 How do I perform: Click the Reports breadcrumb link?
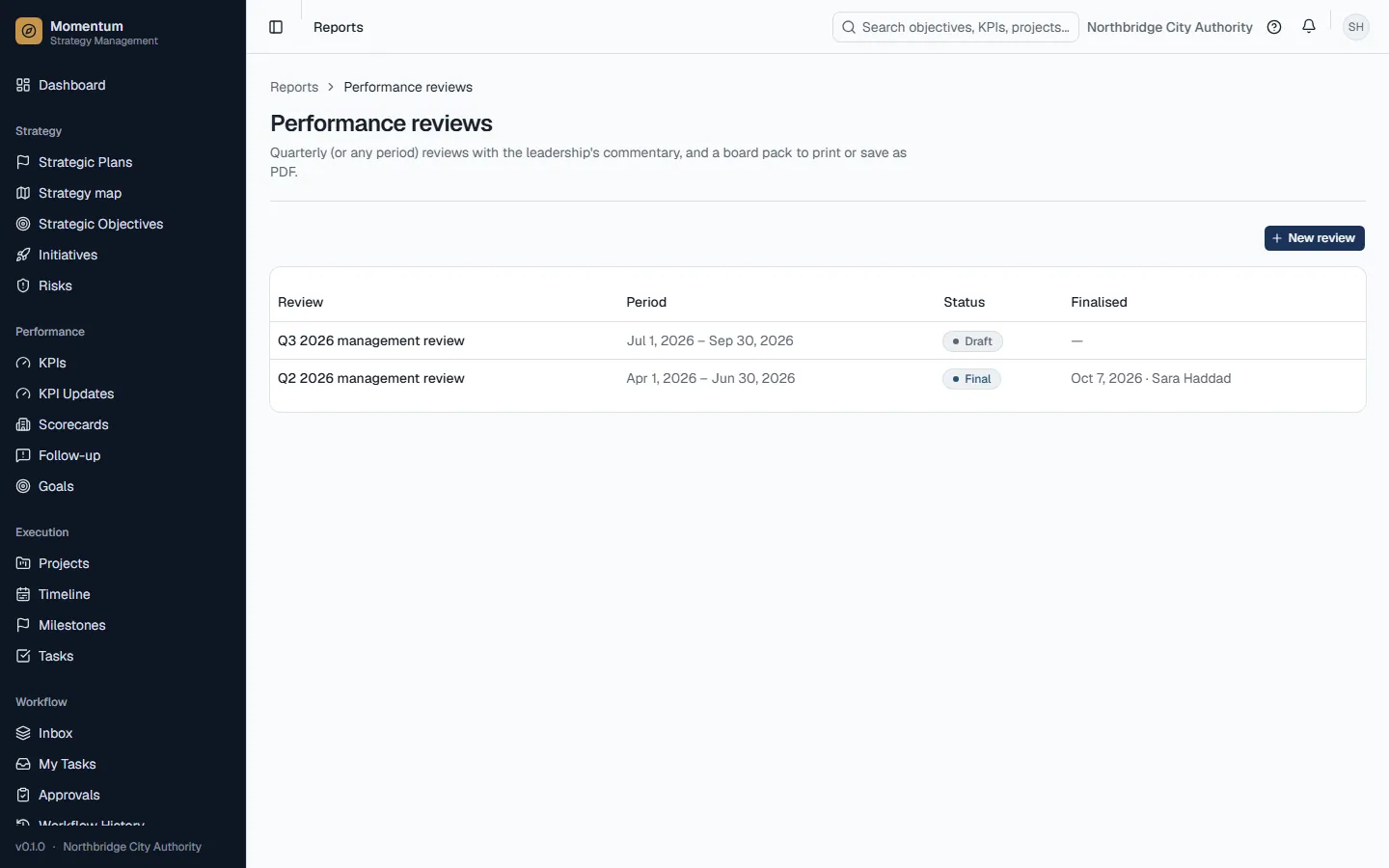point(294,87)
